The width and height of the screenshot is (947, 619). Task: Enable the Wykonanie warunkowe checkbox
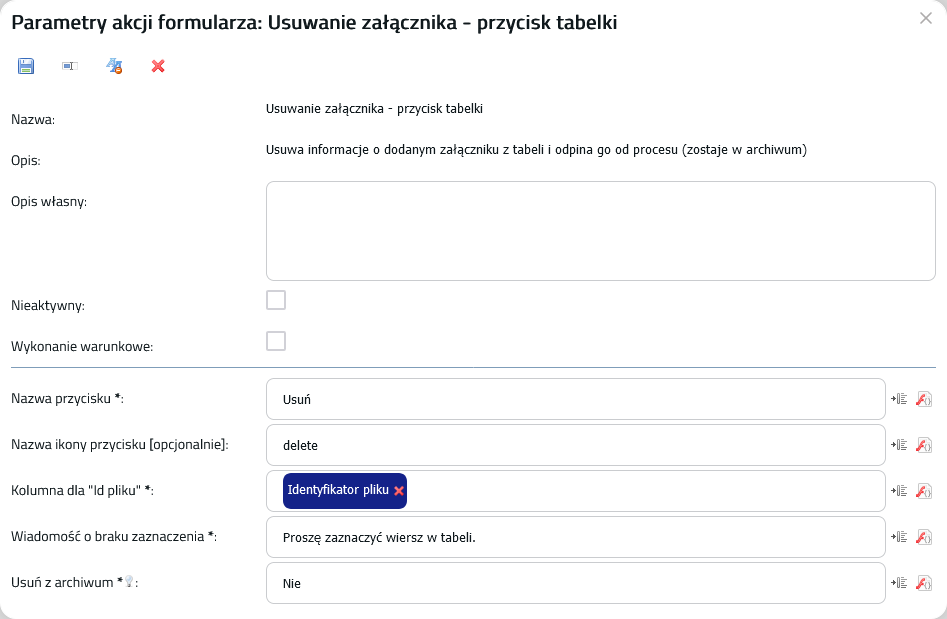pyautogui.click(x=276, y=341)
